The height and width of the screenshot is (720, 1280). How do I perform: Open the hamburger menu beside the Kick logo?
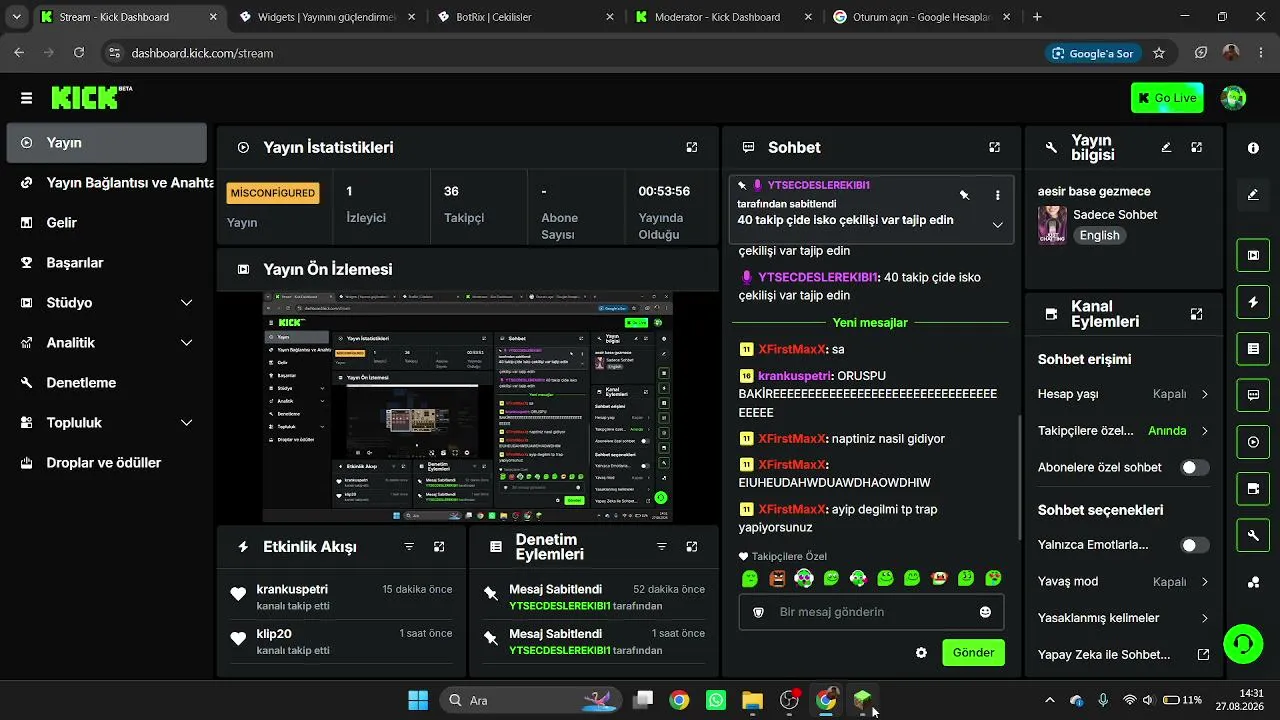tap(26, 98)
